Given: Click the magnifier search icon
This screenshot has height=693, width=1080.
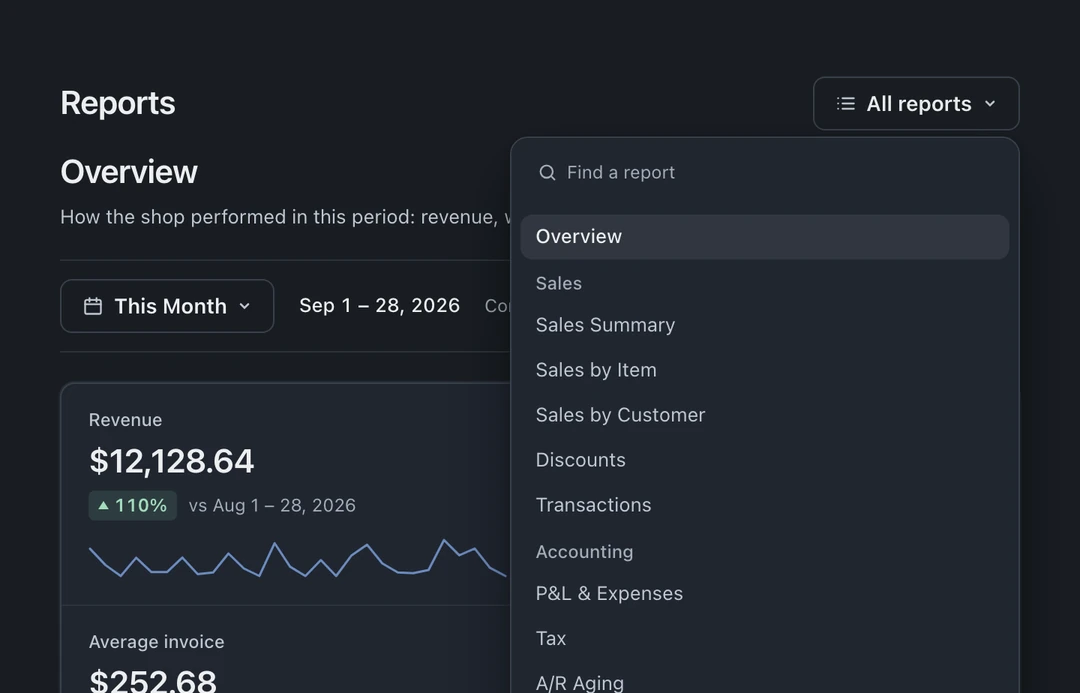Looking at the screenshot, I should tap(547, 172).
